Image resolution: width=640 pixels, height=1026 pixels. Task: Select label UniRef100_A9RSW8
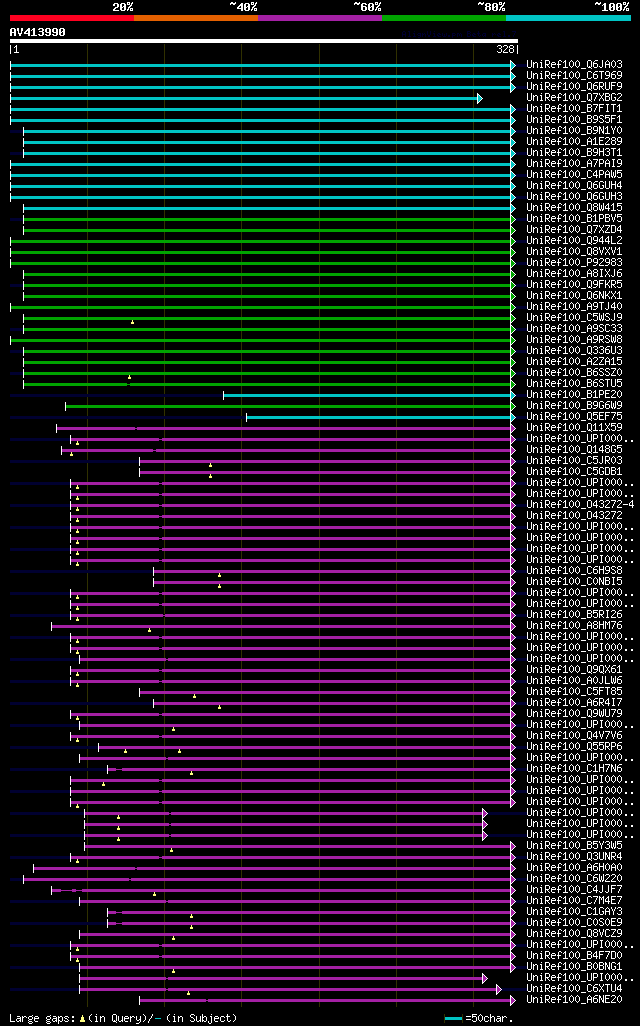tap(574, 340)
